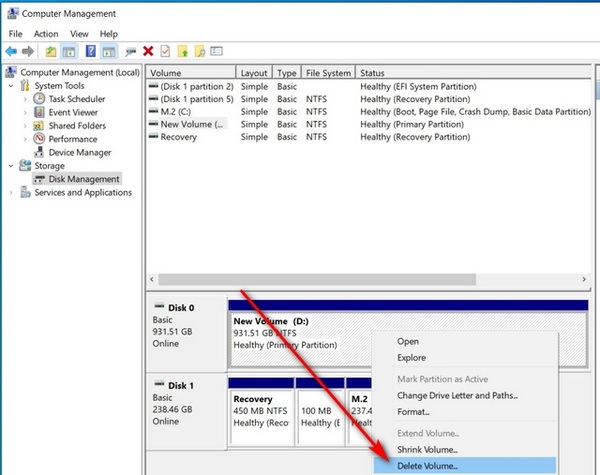600x475 pixels.
Task: Click the Back arrow toolbar icon
Action: point(11,51)
